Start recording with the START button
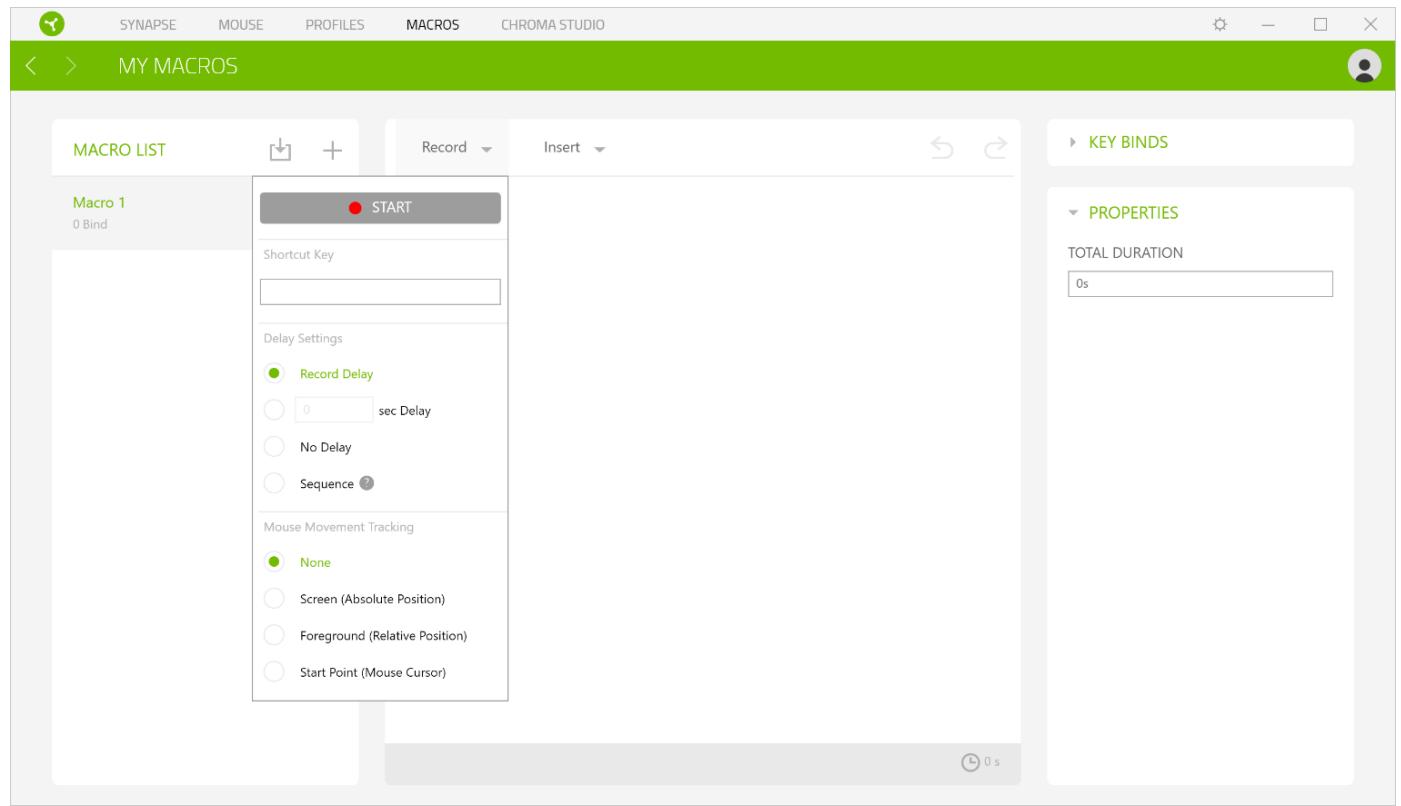 [380, 208]
